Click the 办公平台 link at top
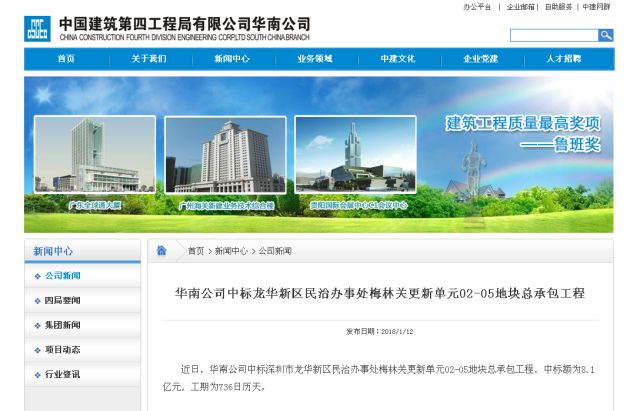Image resolution: width=640 pixels, height=411 pixels. [x=477, y=7]
